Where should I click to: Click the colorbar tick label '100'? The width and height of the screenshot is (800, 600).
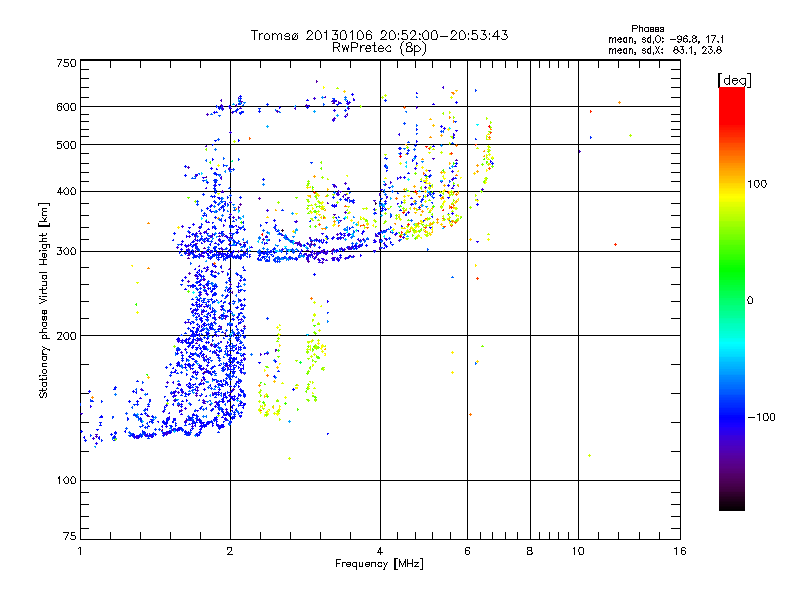(757, 184)
